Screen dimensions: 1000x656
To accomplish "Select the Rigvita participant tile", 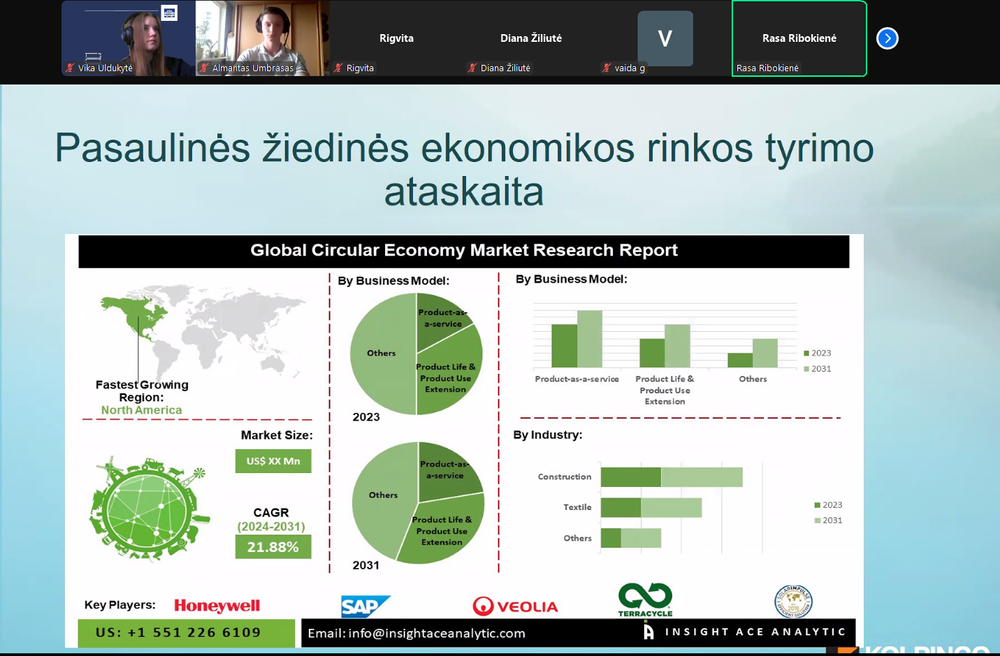I will [x=397, y=38].
